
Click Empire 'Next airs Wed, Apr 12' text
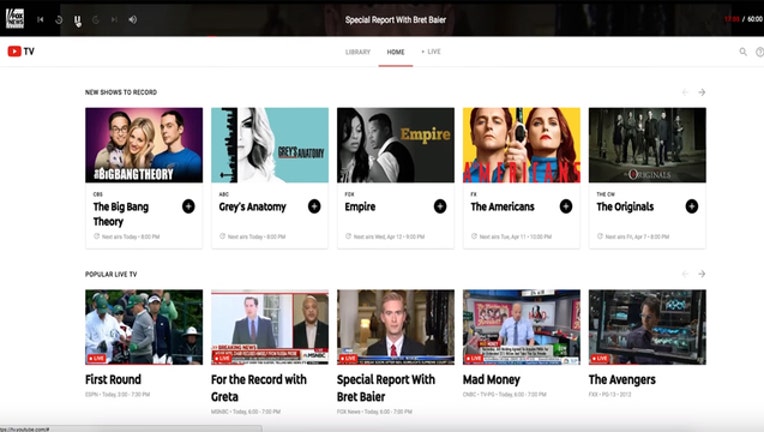pos(389,237)
